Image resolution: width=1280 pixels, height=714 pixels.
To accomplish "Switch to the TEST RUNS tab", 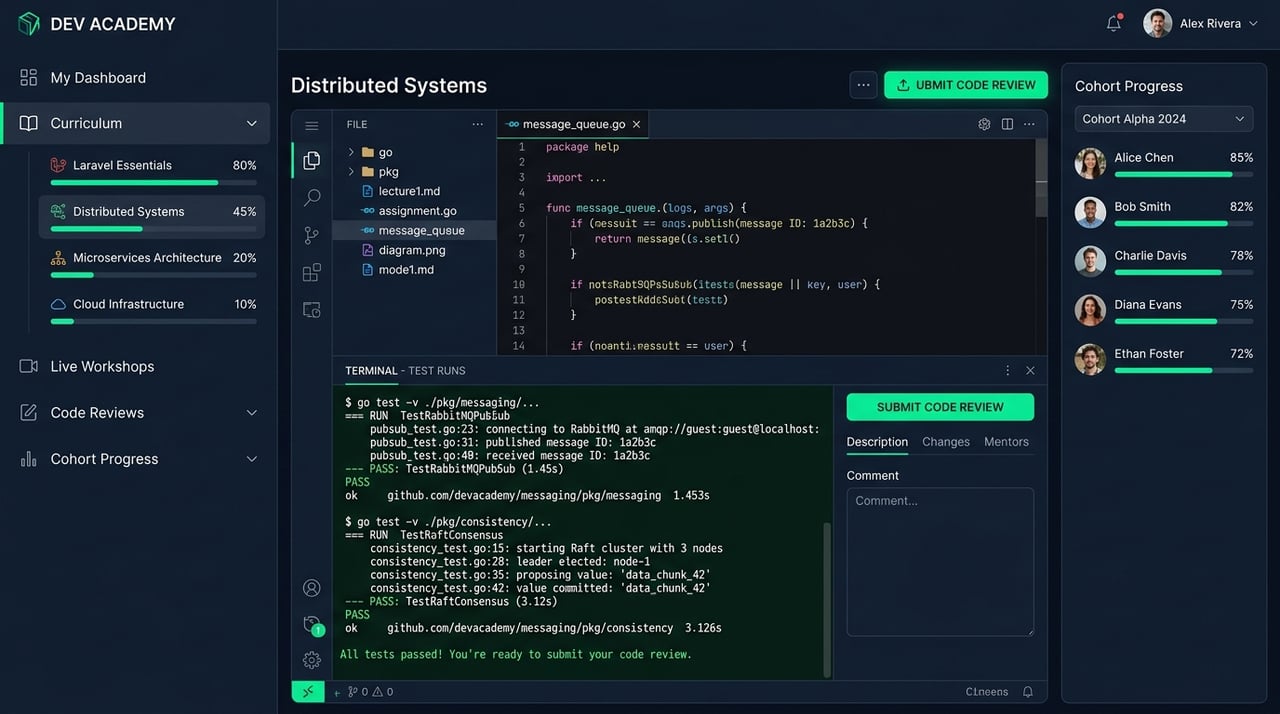I will pyautogui.click(x=437, y=370).
